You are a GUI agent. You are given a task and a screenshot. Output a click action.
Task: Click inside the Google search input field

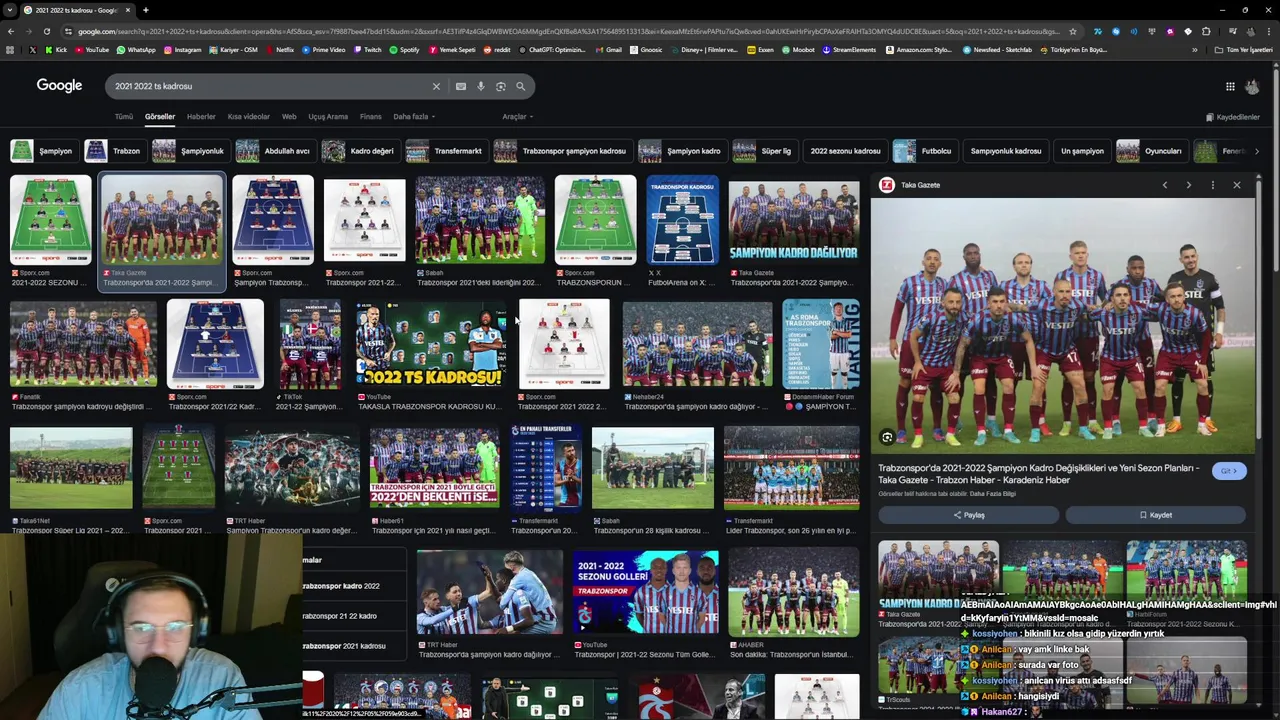[270, 86]
